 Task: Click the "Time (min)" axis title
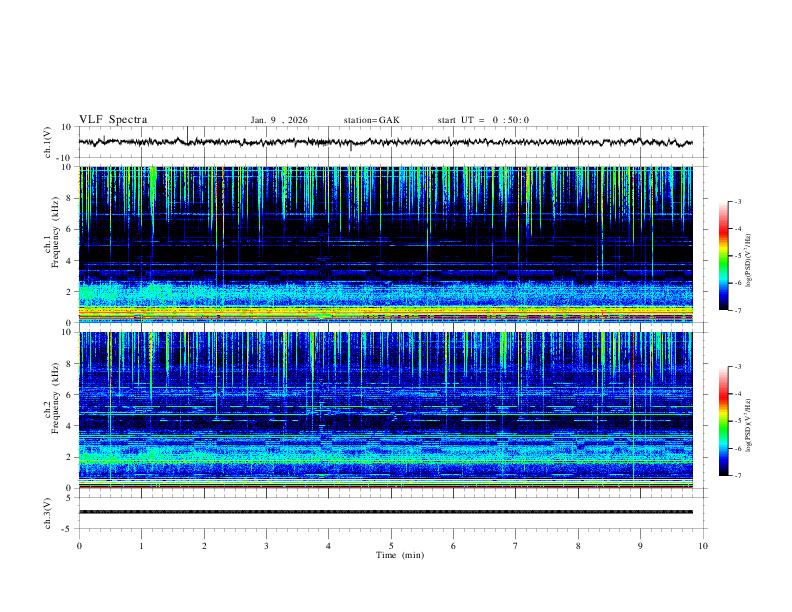[x=400, y=555]
